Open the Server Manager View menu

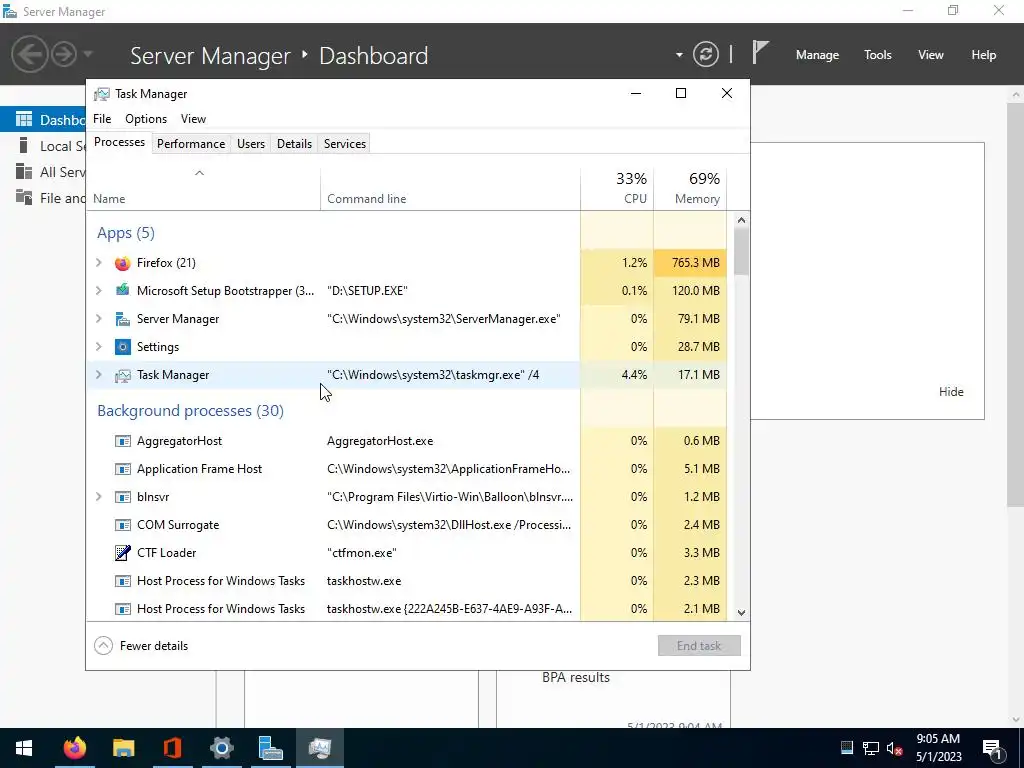click(931, 55)
